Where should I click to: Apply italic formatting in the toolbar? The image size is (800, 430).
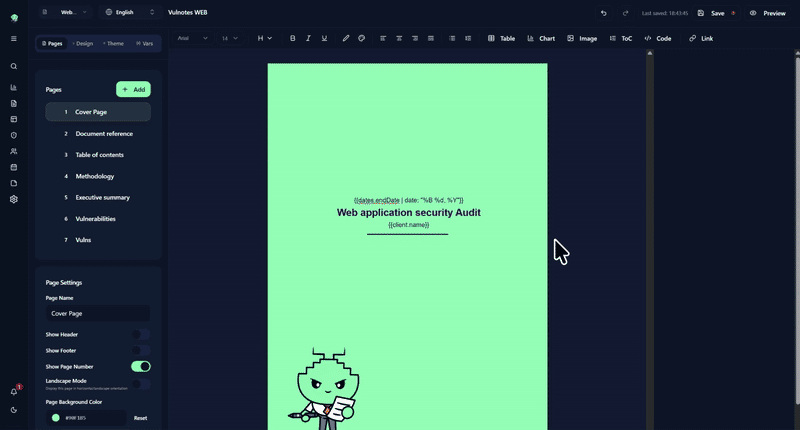tap(308, 38)
